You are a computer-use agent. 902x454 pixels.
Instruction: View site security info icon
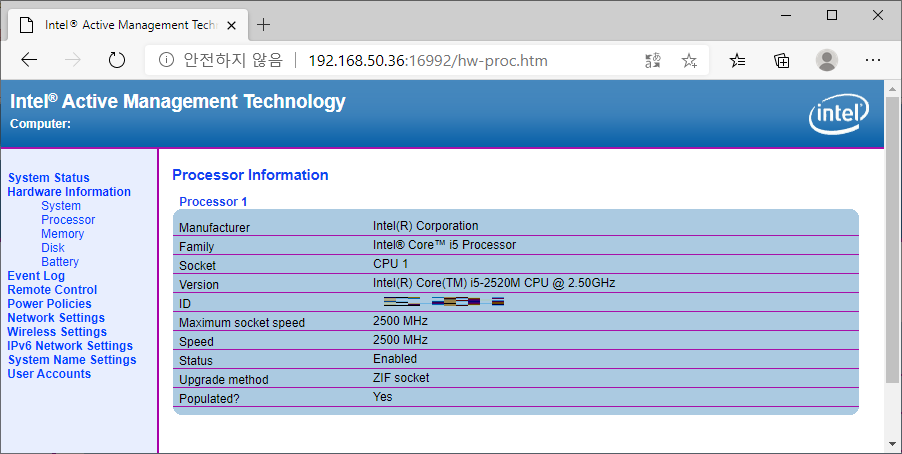166,60
